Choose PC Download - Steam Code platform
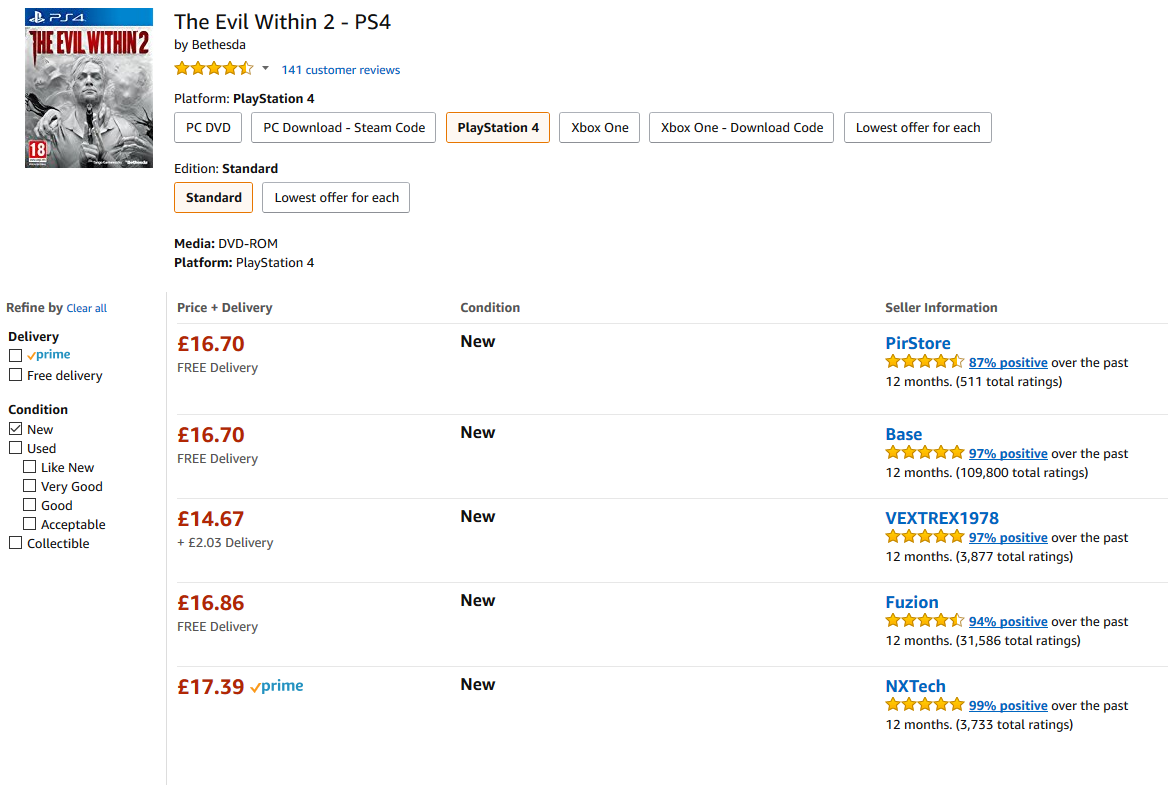 [x=344, y=128]
